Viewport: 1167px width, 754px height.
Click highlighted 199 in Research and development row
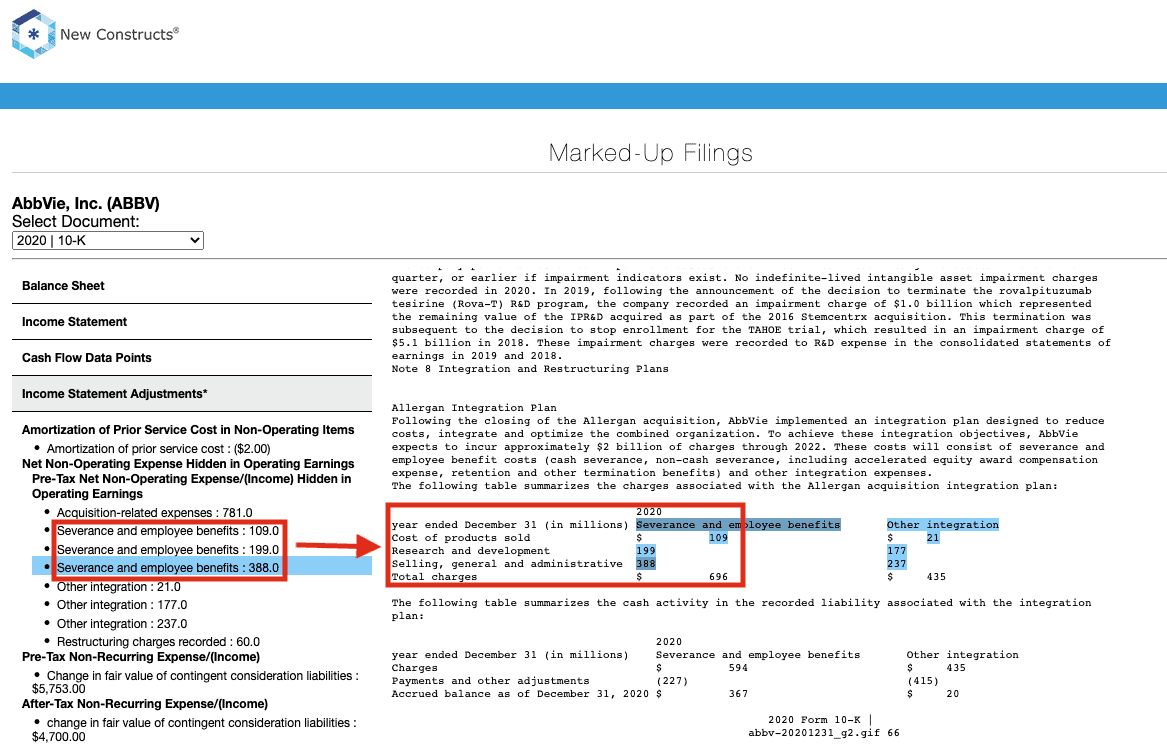pos(646,551)
